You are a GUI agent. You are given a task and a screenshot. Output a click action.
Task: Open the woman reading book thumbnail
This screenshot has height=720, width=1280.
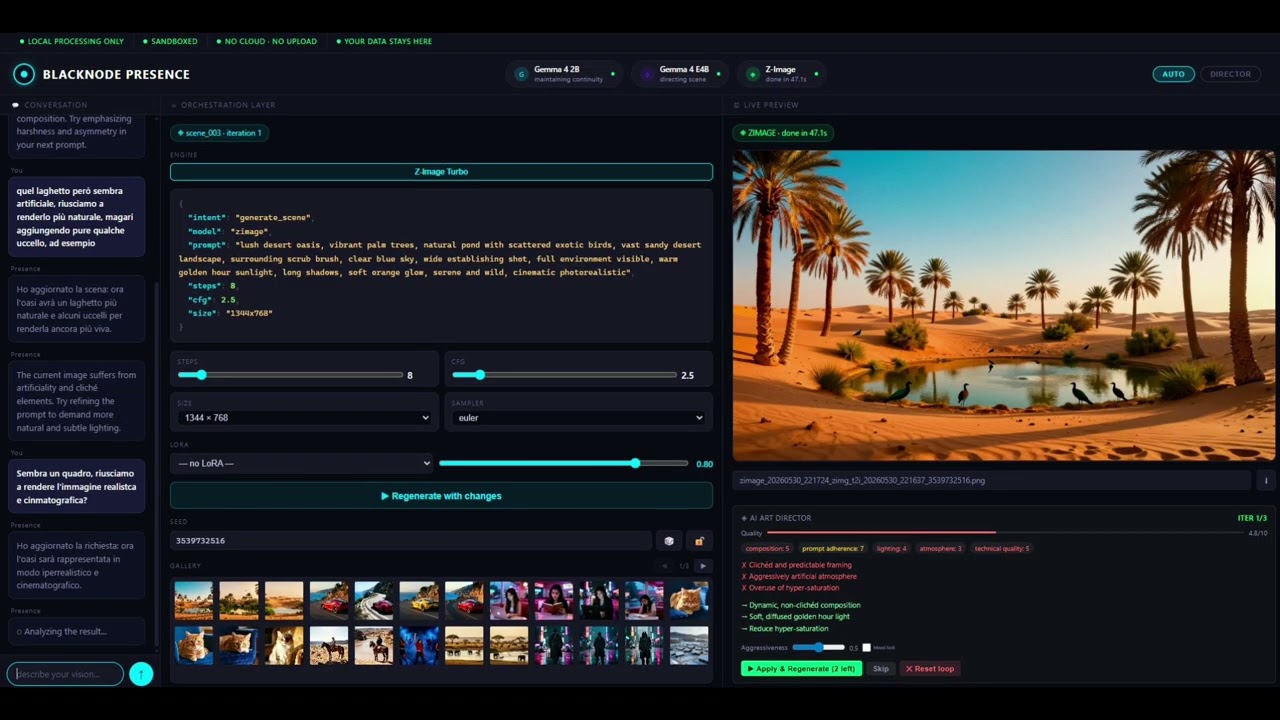pos(554,601)
